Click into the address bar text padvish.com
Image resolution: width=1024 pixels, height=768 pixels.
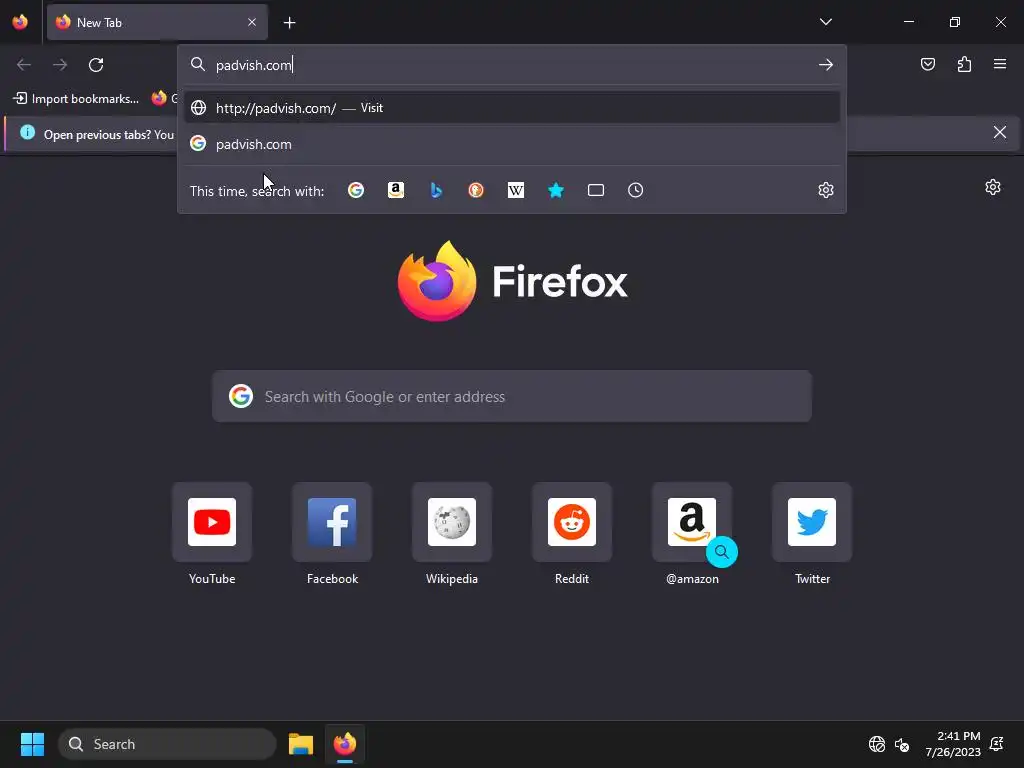pos(254,65)
